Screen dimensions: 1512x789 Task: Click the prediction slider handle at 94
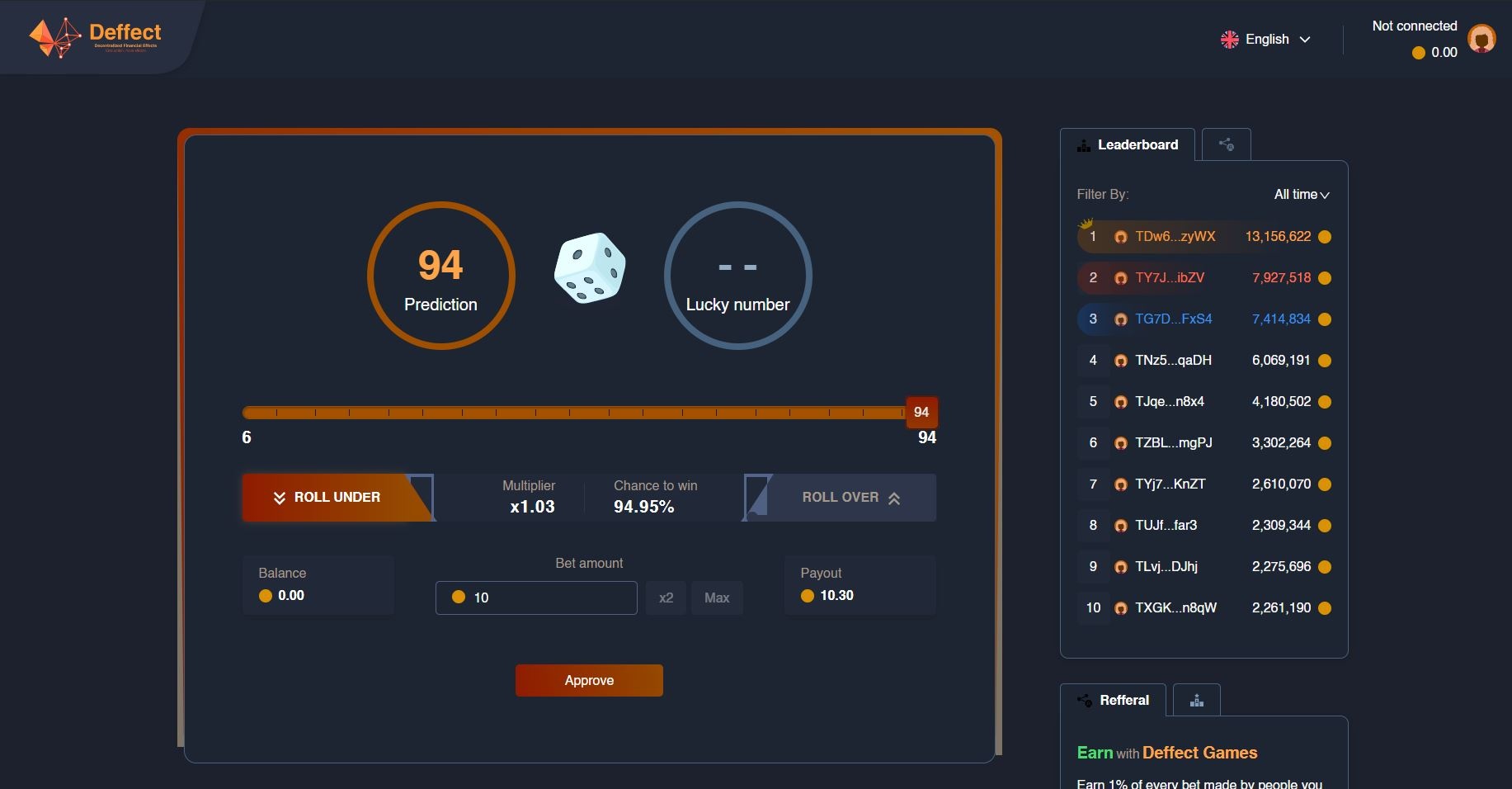(x=921, y=413)
